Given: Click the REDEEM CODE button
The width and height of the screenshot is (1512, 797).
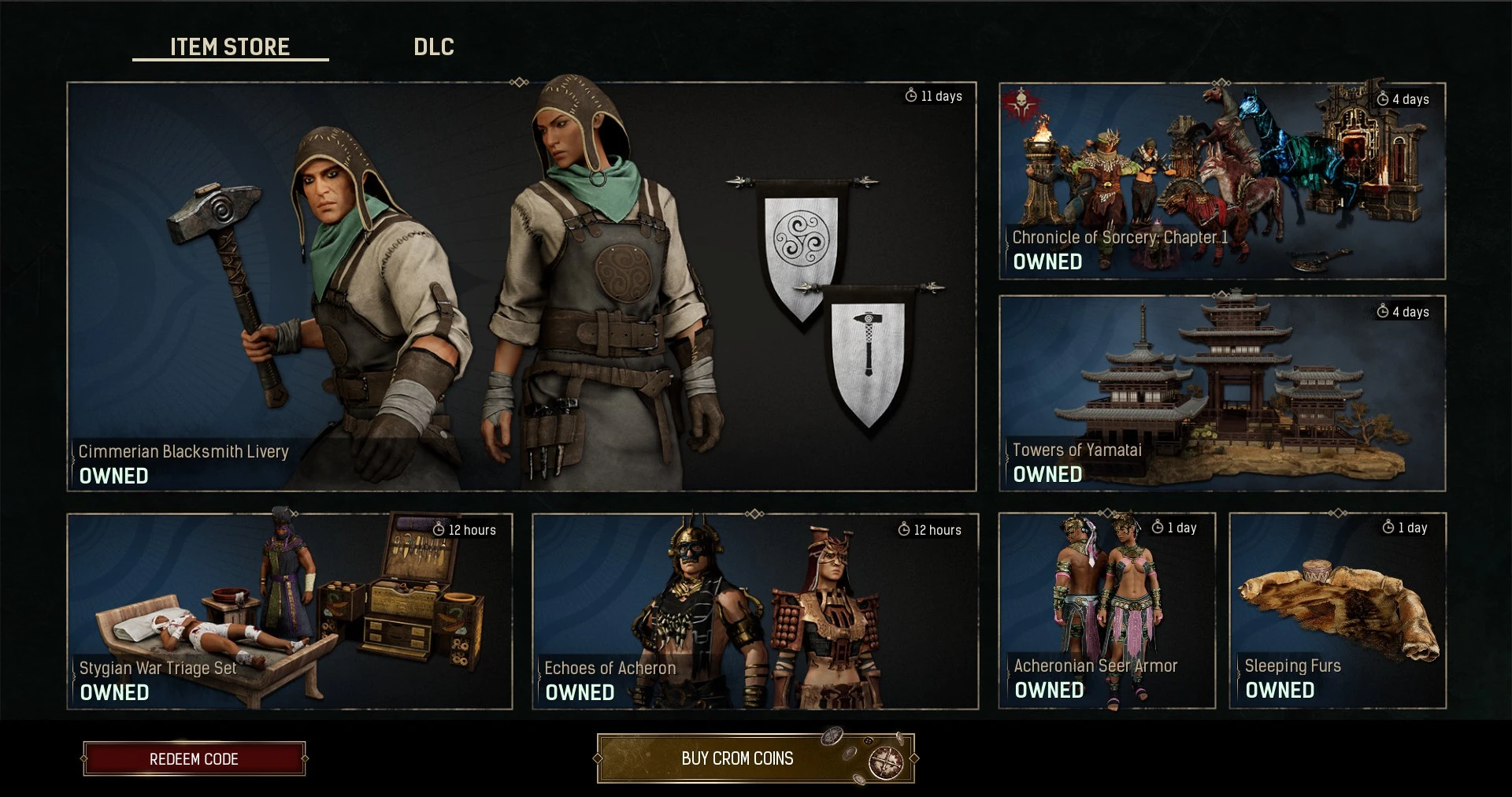Looking at the screenshot, I should 194,758.
